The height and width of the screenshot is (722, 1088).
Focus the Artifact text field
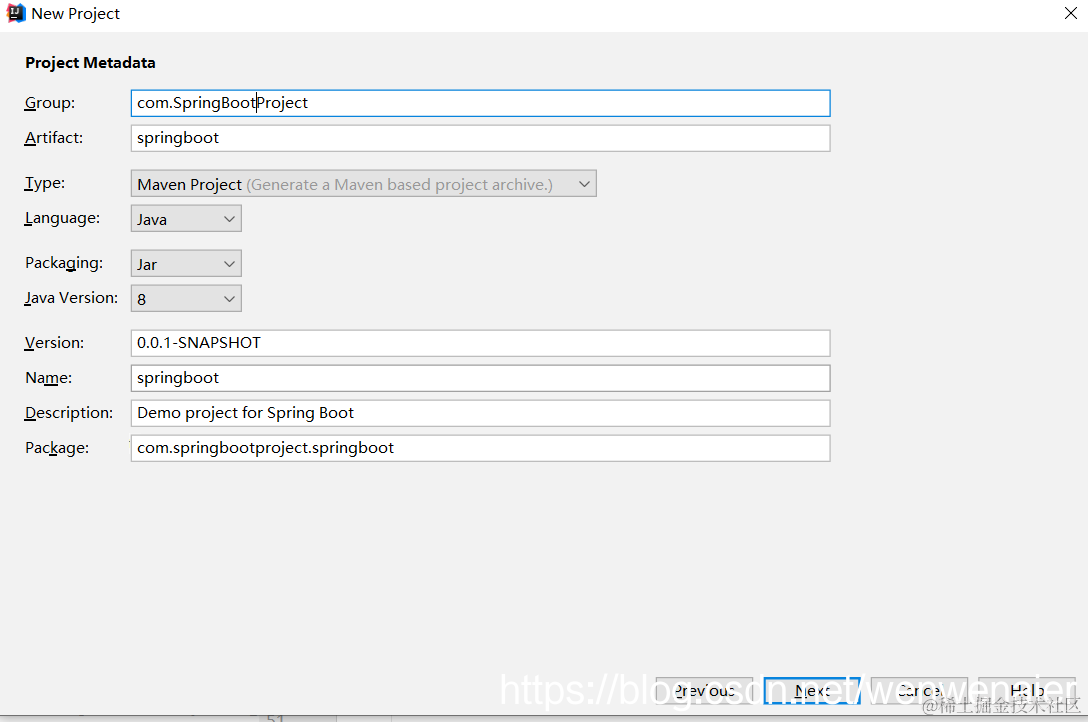point(480,138)
